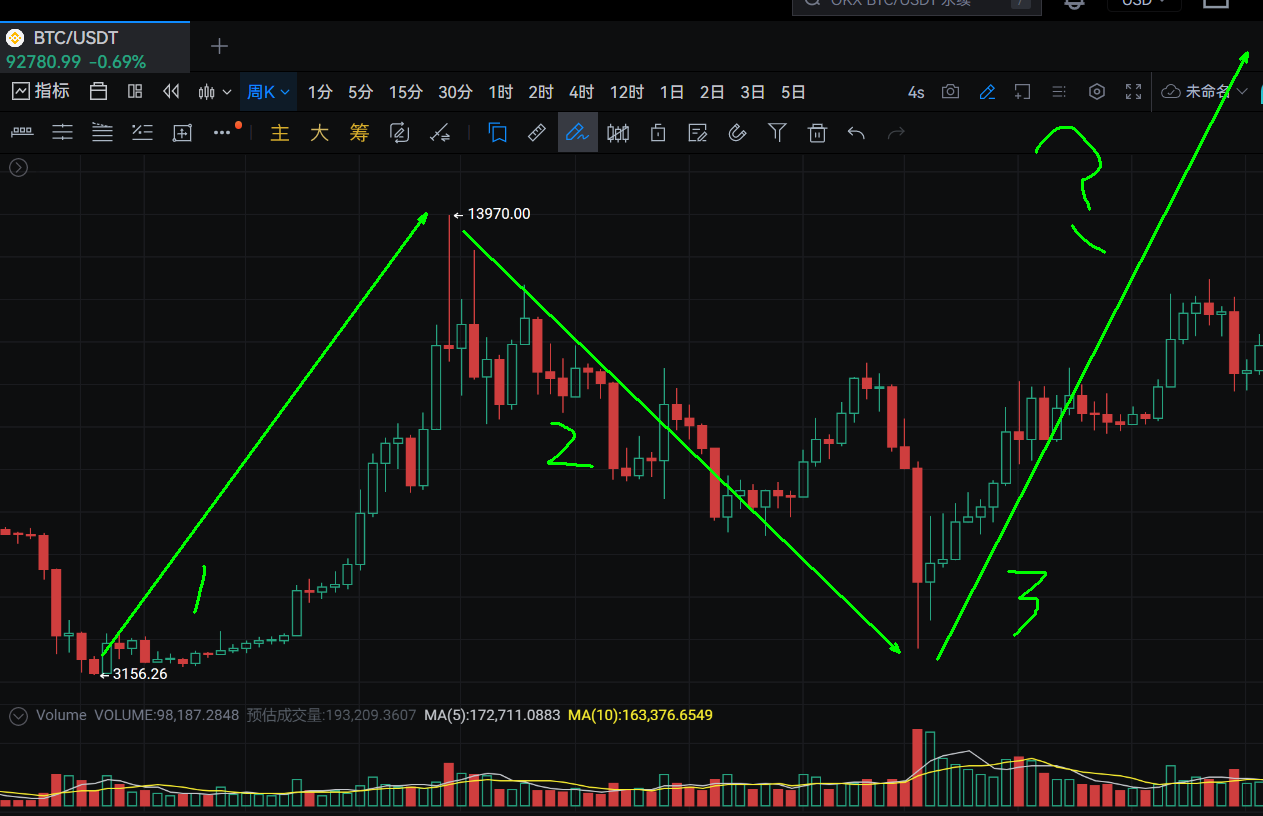Click the 3156.26 low price label
The height and width of the screenshot is (816, 1263).
tap(140, 674)
